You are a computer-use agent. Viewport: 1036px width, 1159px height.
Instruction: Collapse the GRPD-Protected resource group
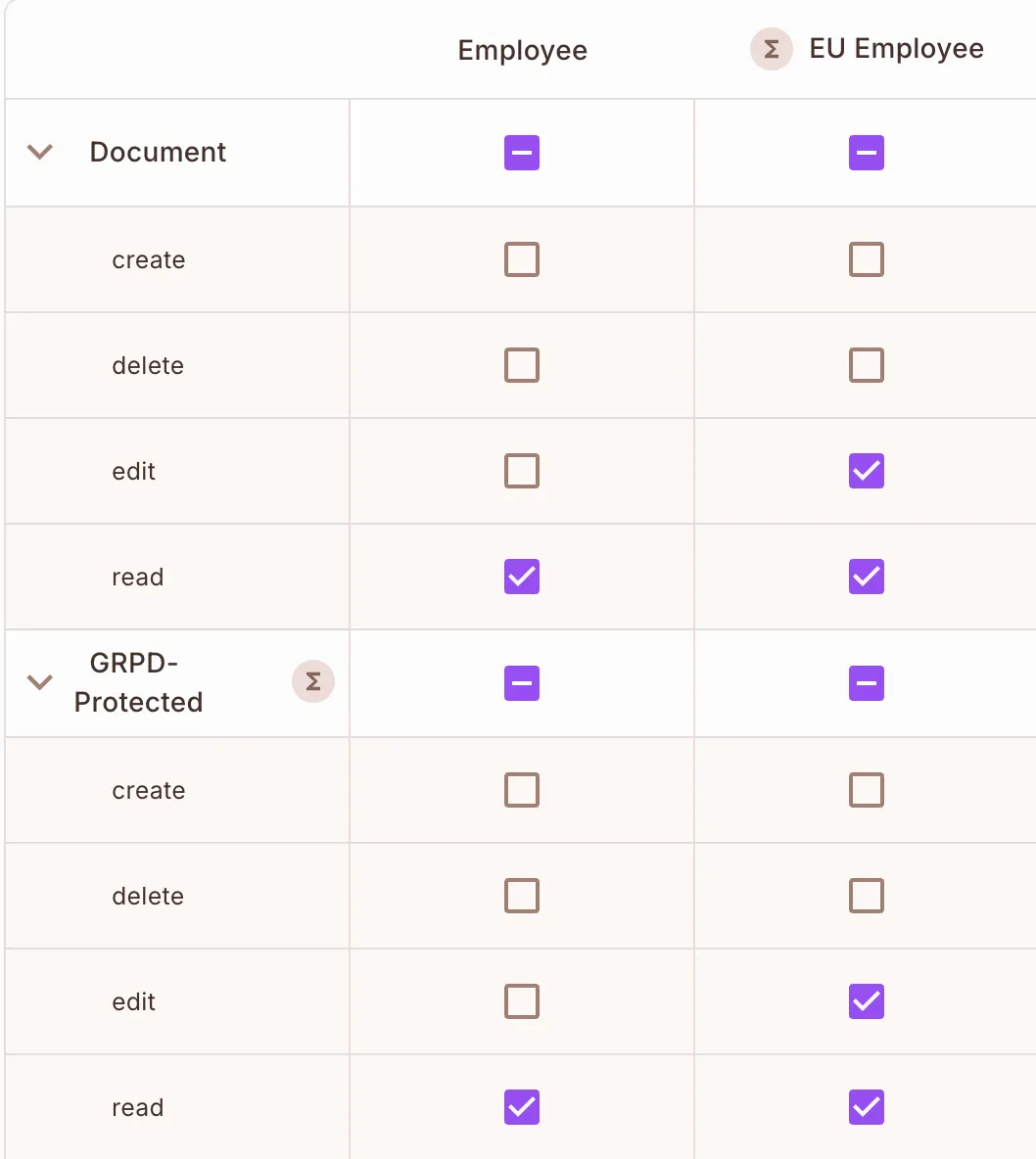click(39, 682)
